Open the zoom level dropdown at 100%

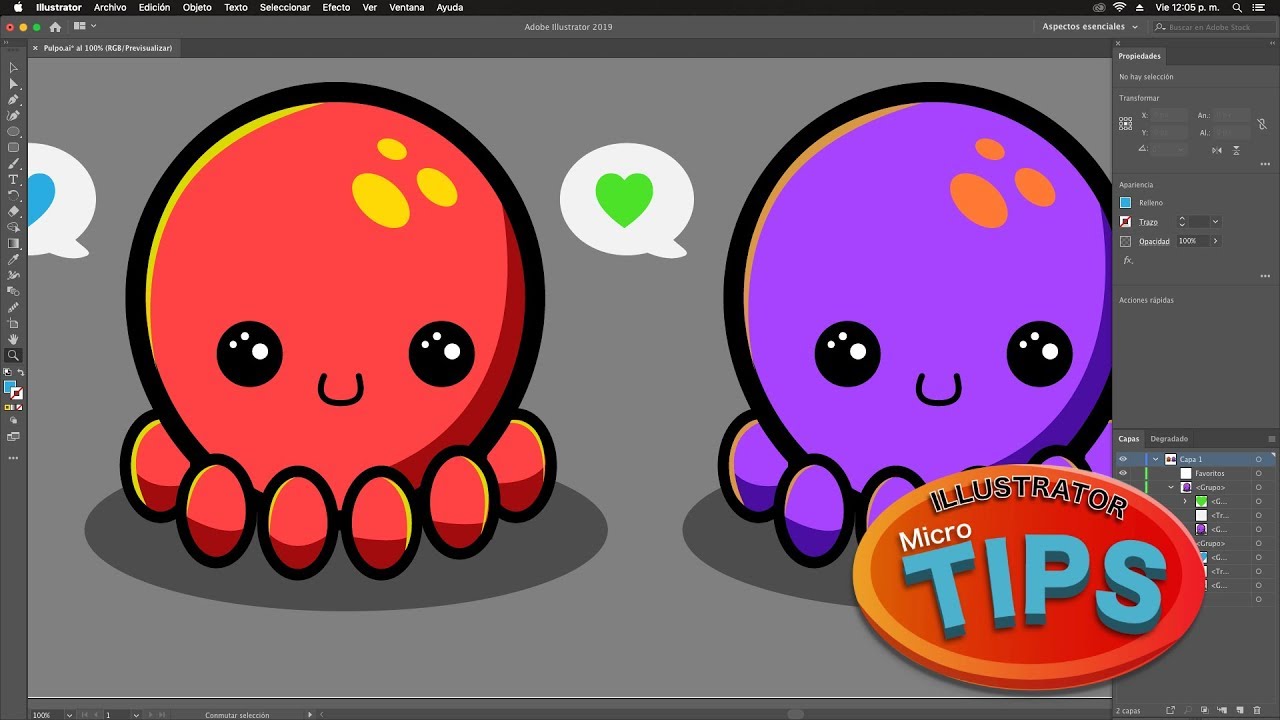pos(69,715)
